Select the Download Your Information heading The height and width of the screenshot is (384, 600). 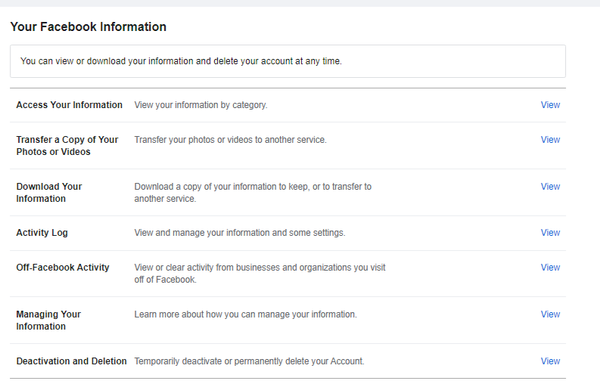coord(49,192)
